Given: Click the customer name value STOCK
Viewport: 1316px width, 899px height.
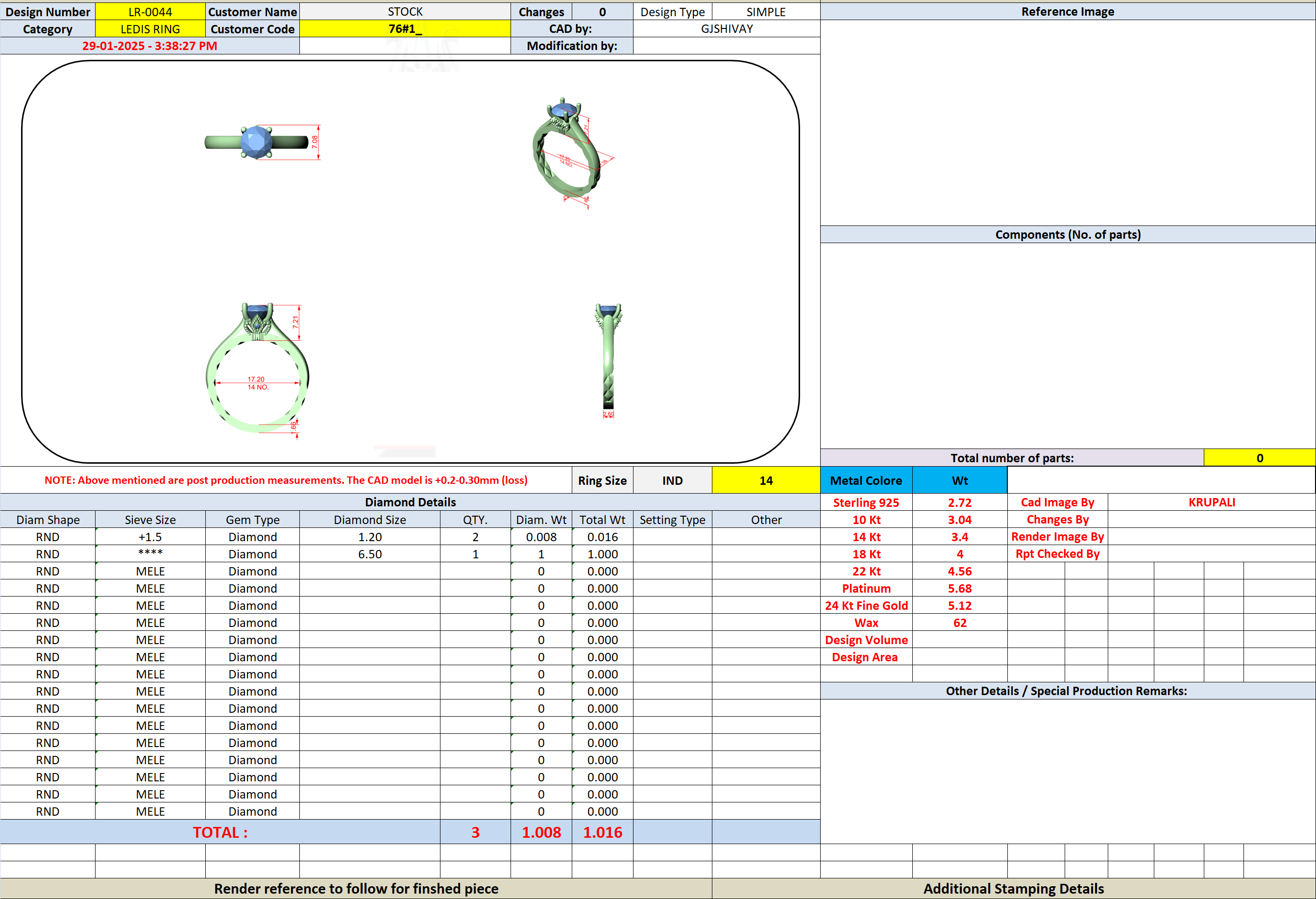Looking at the screenshot, I should point(405,12).
